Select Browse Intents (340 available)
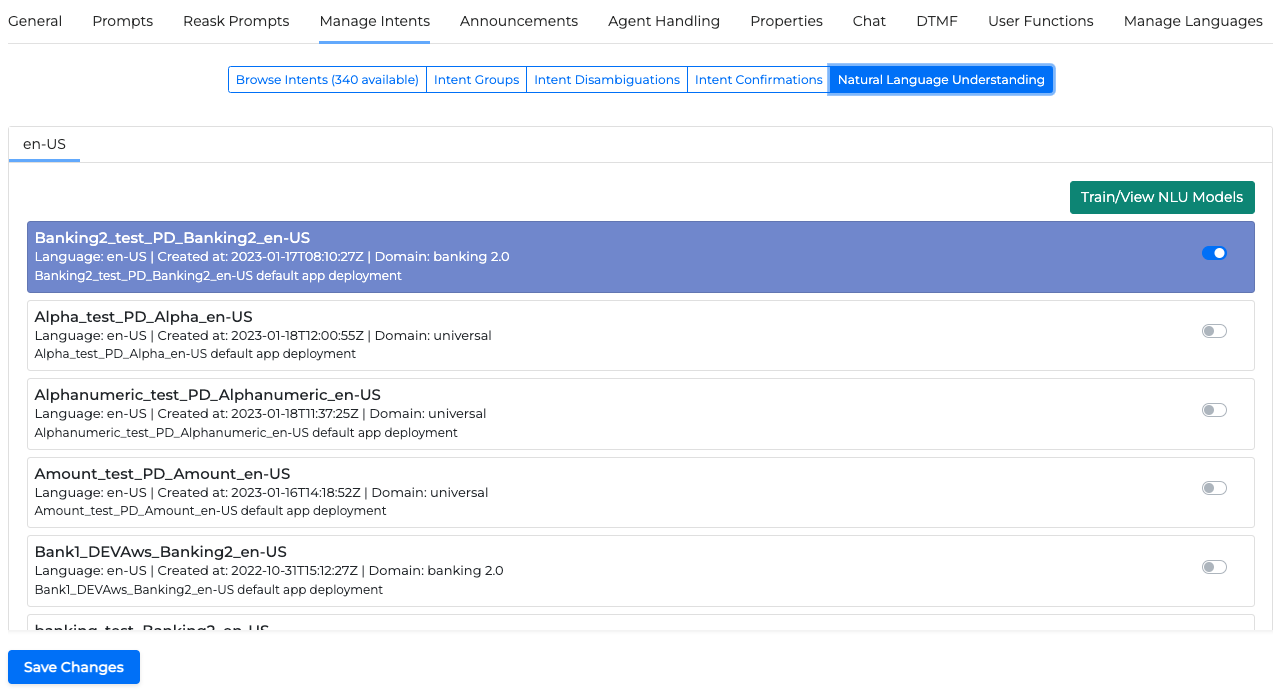Image resolution: width=1283 pixels, height=692 pixels. (327, 80)
